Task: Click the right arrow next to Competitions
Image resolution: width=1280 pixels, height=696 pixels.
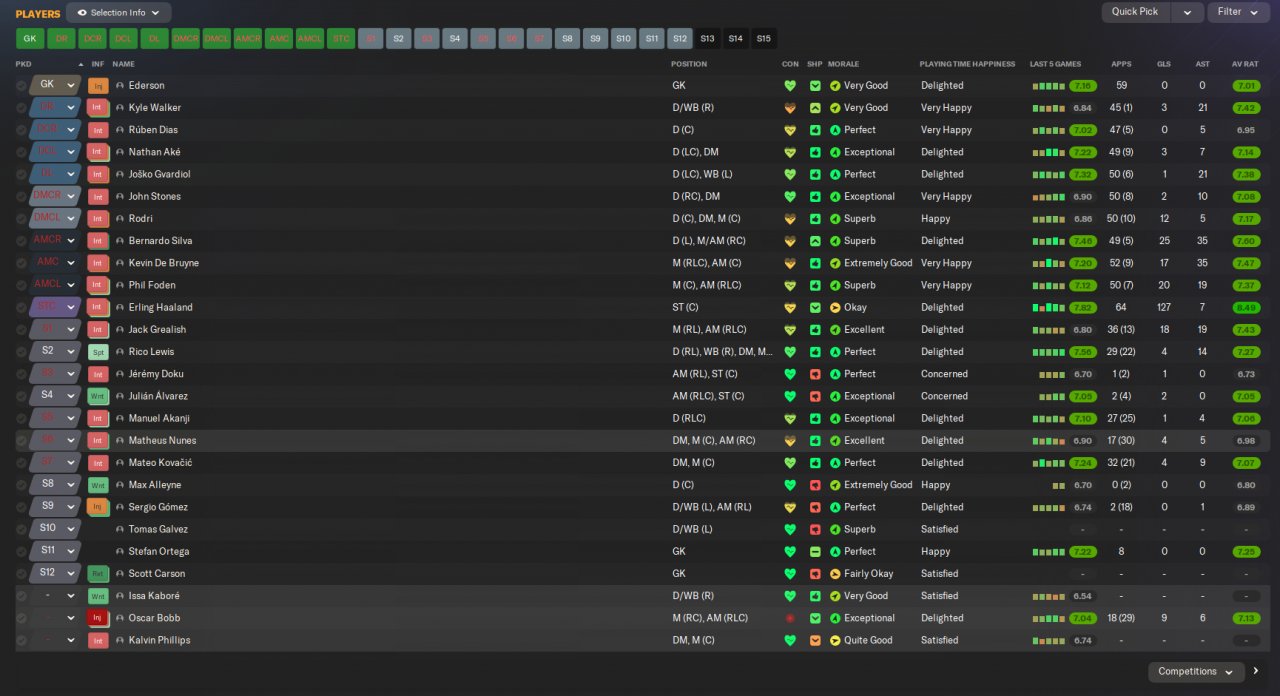Action: click(1256, 672)
